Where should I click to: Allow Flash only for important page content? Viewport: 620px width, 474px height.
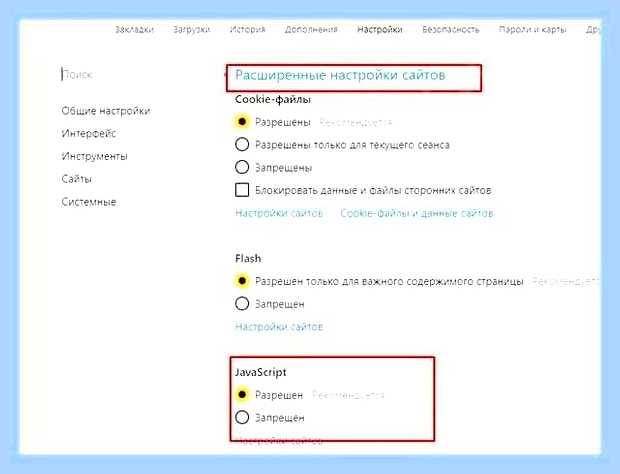(x=242, y=281)
